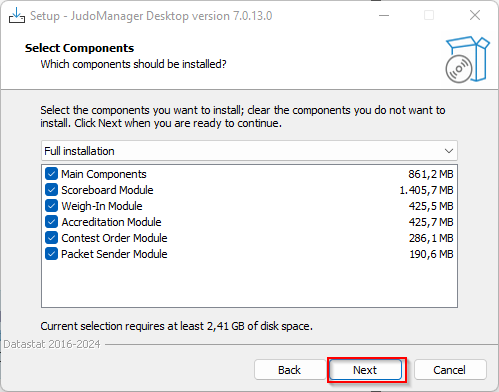The width and height of the screenshot is (499, 392).
Task: Click the setup installer icon in title bar
Action: coord(17,15)
